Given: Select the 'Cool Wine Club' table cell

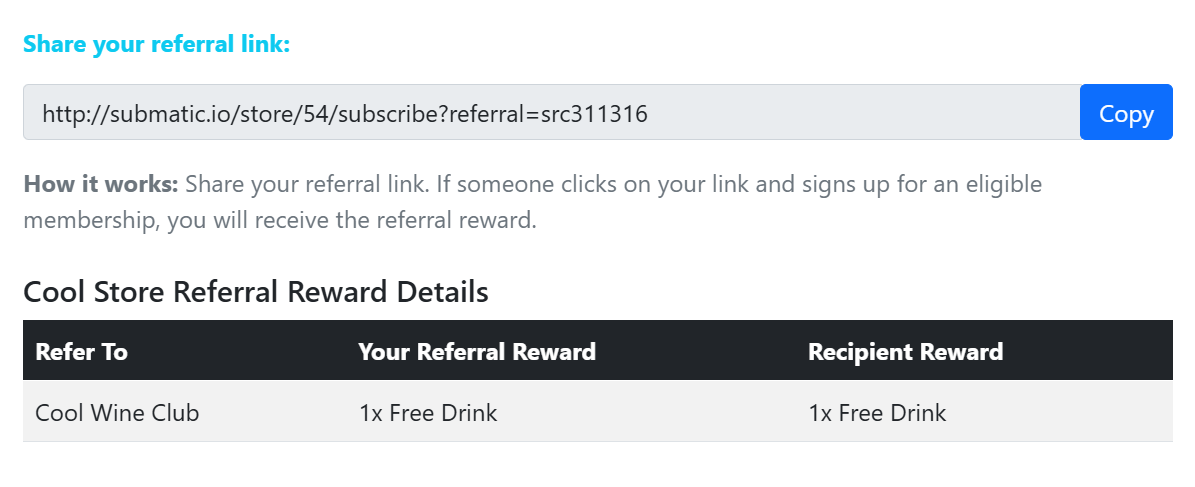Looking at the screenshot, I should 117,412.
